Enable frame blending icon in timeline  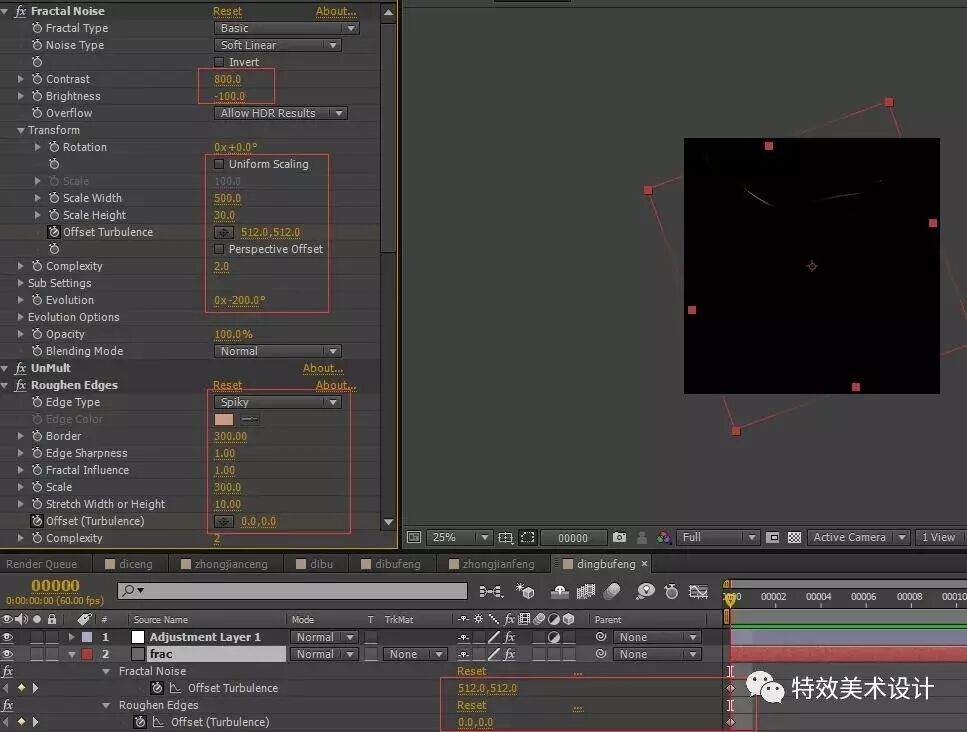click(x=585, y=592)
